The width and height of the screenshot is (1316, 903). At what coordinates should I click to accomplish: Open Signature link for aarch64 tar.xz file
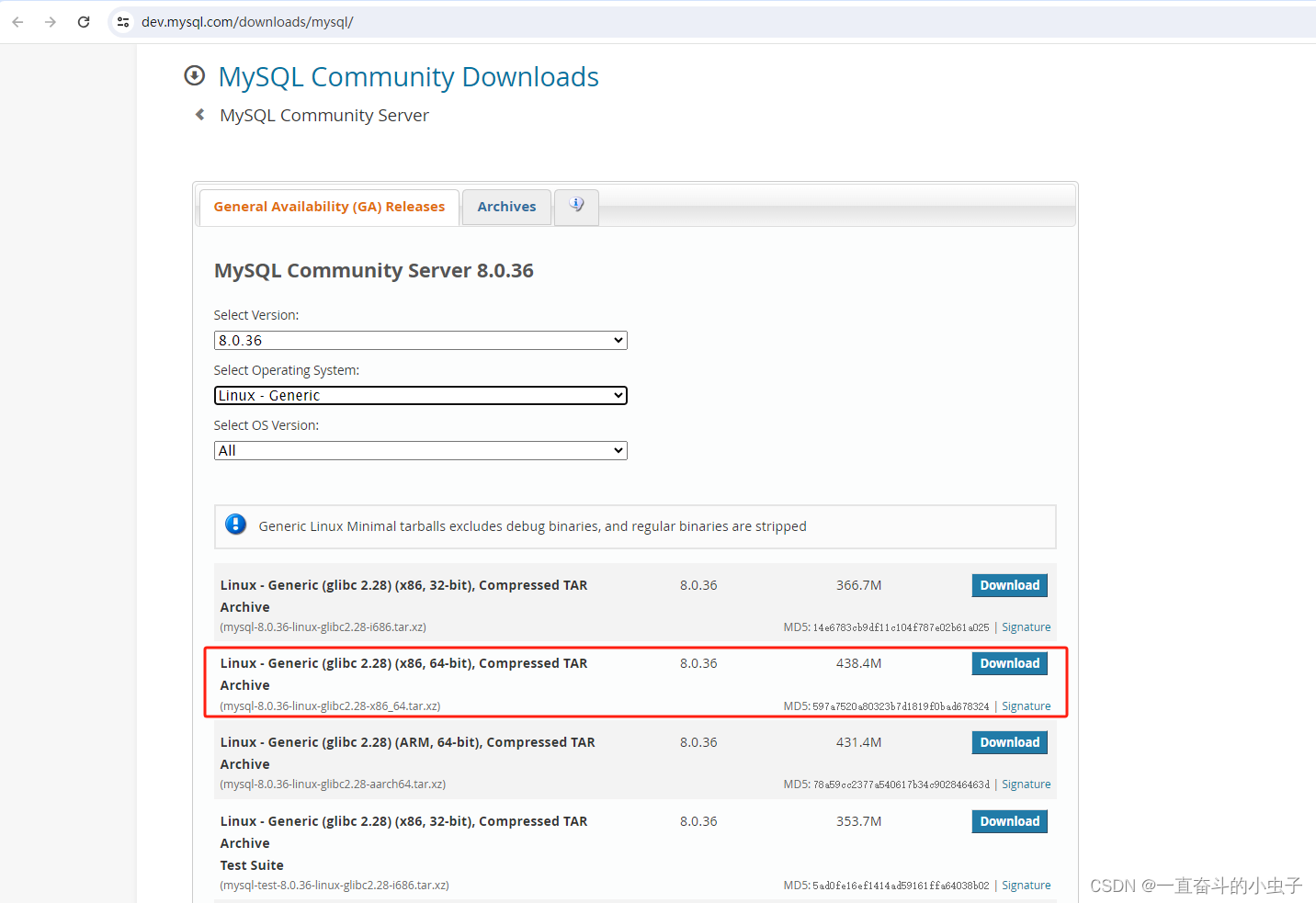coord(1026,784)
